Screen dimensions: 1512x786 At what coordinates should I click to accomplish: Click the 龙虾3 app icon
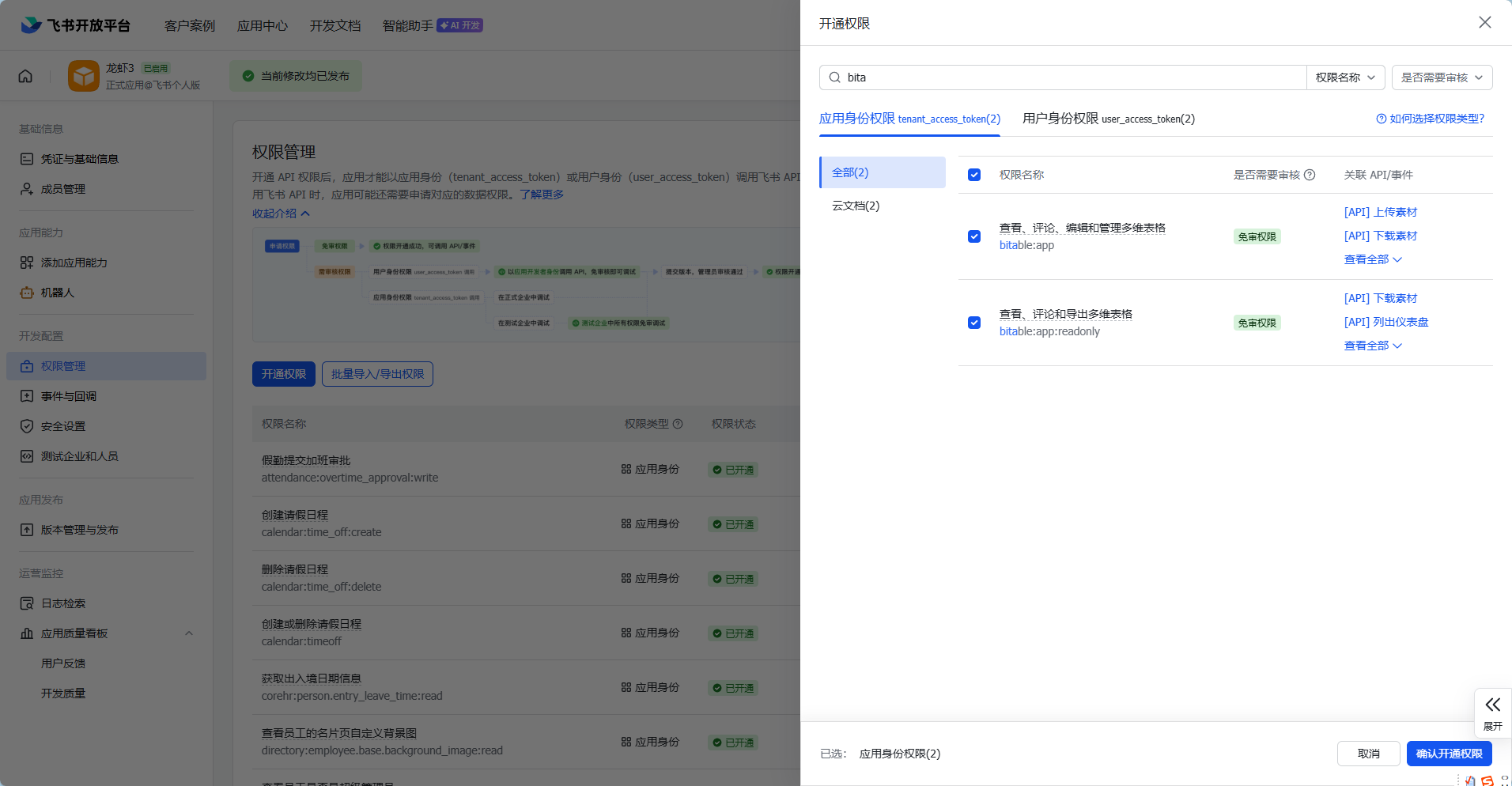[x=84, y=76]
